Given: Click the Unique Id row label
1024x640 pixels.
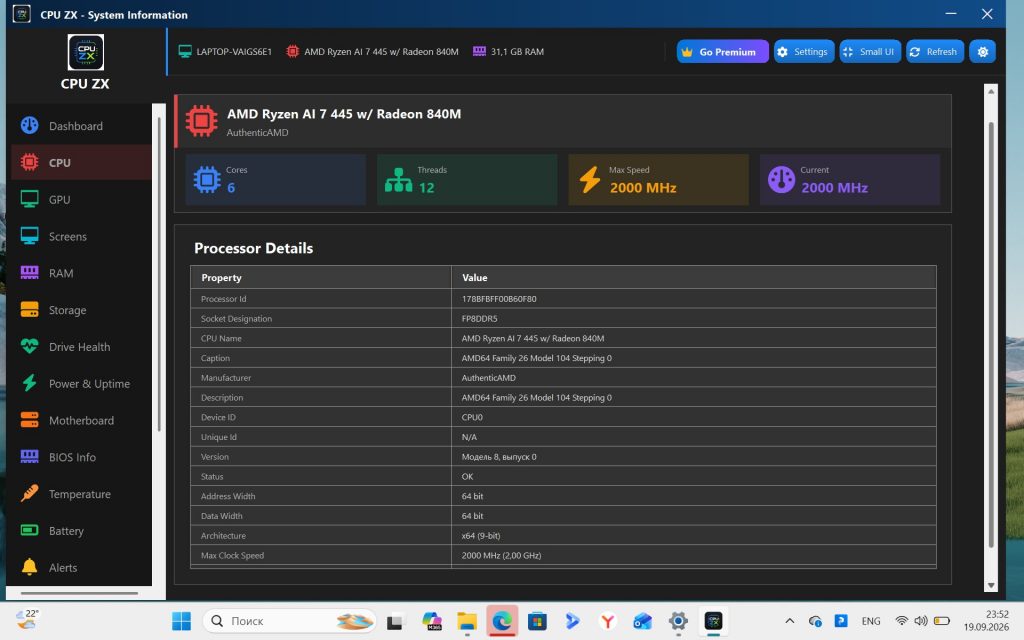Looking at the screenshot, I should (219, 437).
